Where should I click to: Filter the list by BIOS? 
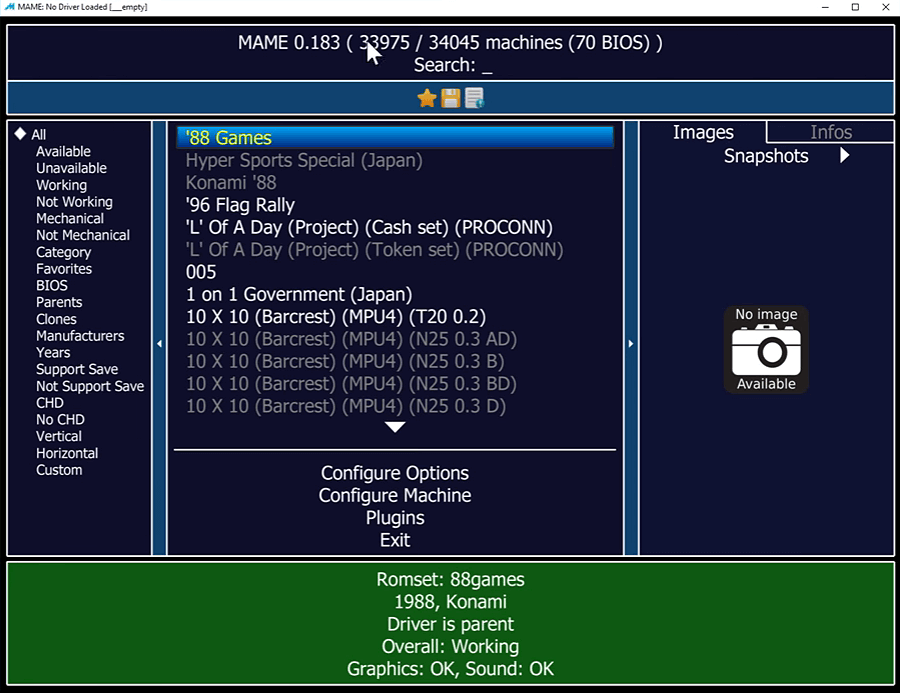point(52,285)
